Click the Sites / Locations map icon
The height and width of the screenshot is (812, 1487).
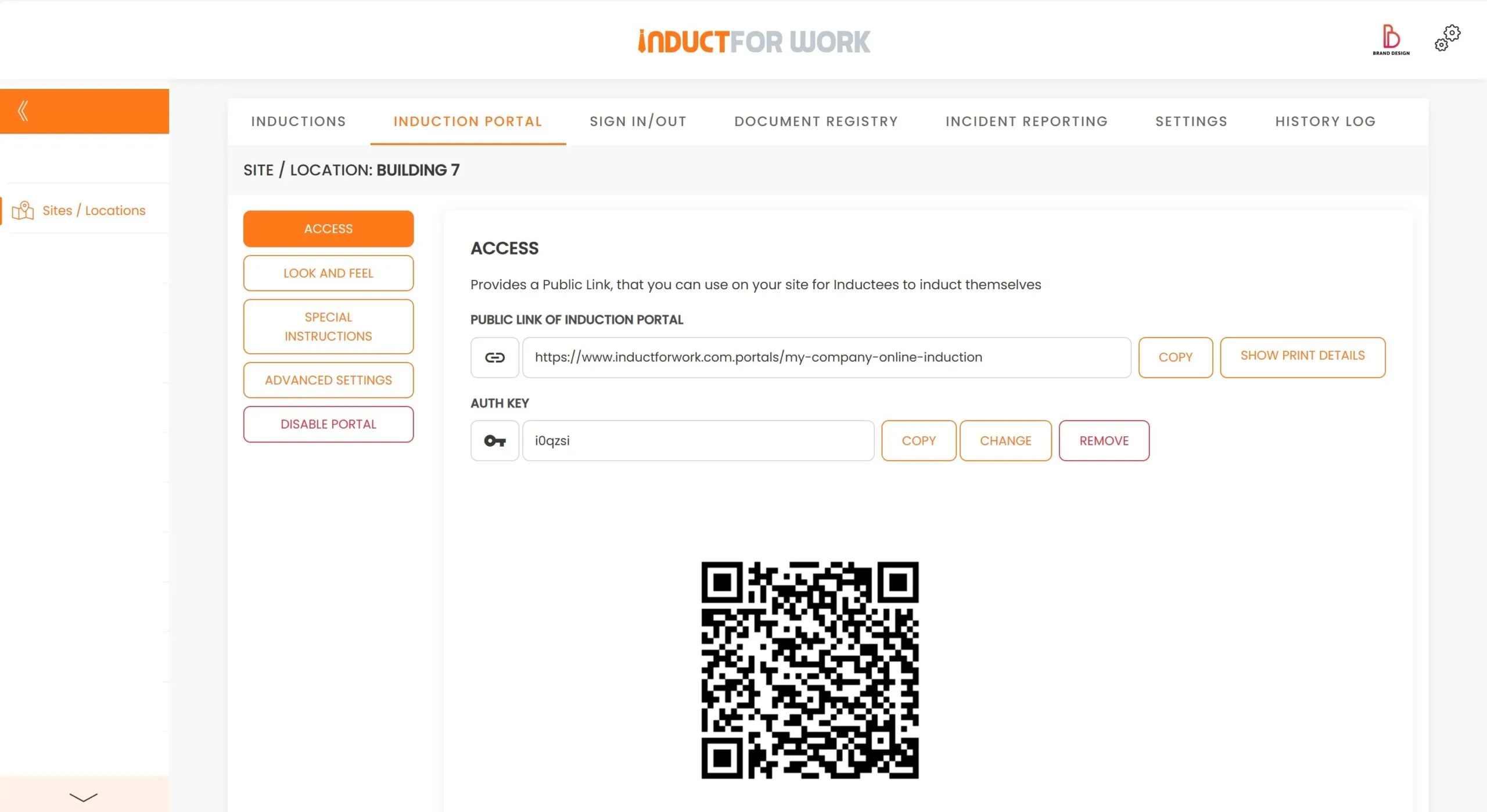pyautogui.click(x=23, y=210)
